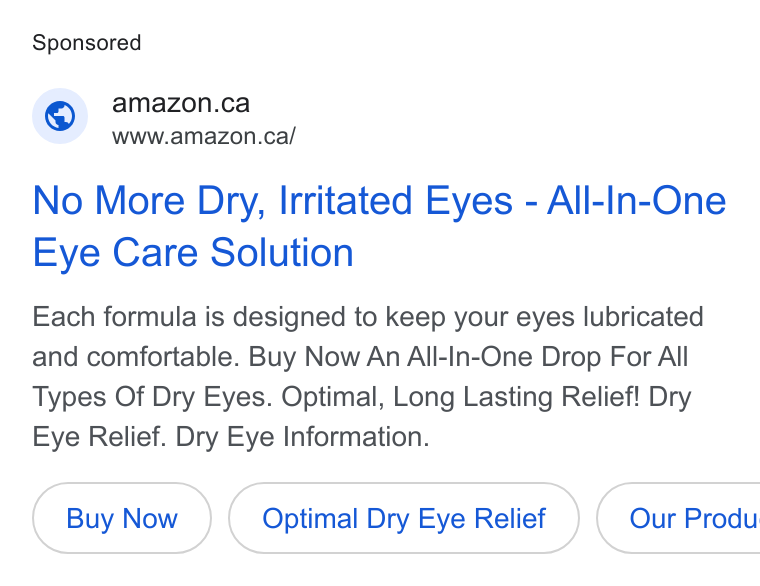
Task: Click the blue globe favicon icon
Action: tap(60, 116)
